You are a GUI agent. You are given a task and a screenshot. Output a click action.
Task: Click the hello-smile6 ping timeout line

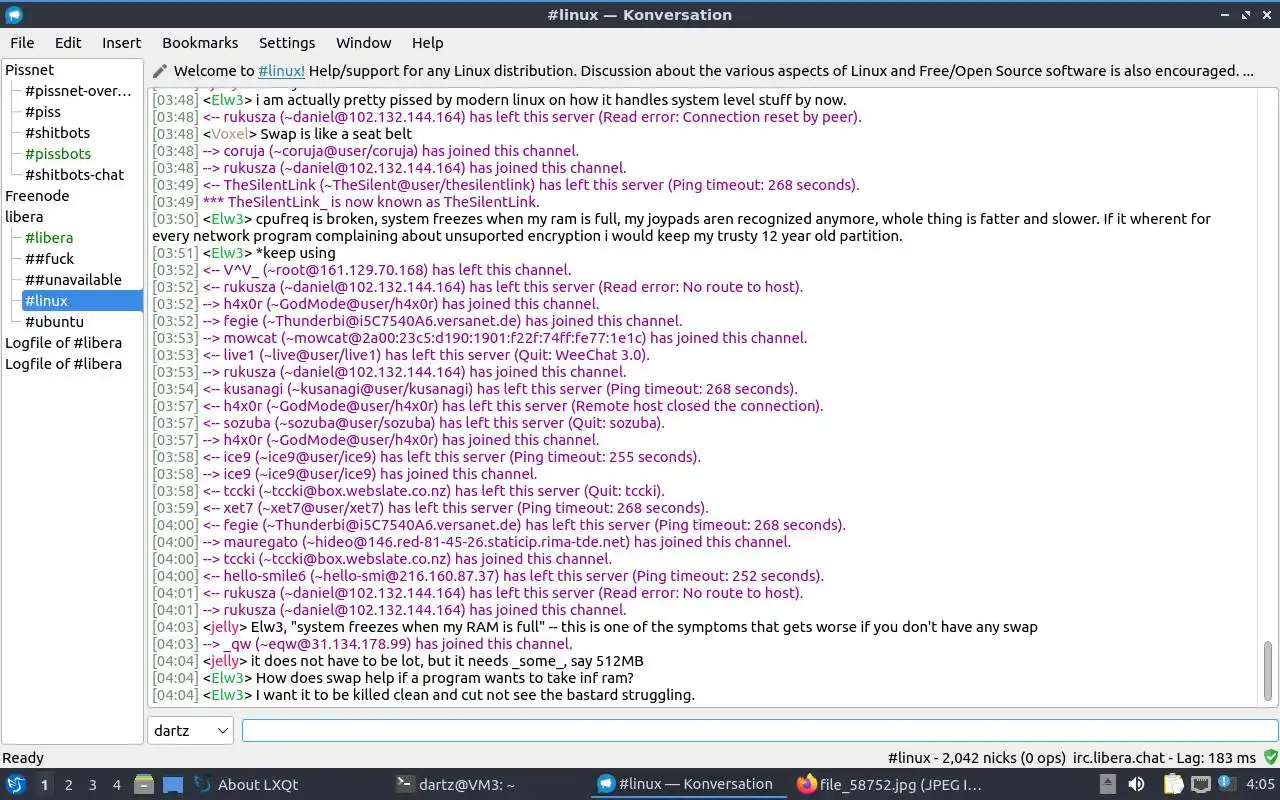[x=488, y=576]
